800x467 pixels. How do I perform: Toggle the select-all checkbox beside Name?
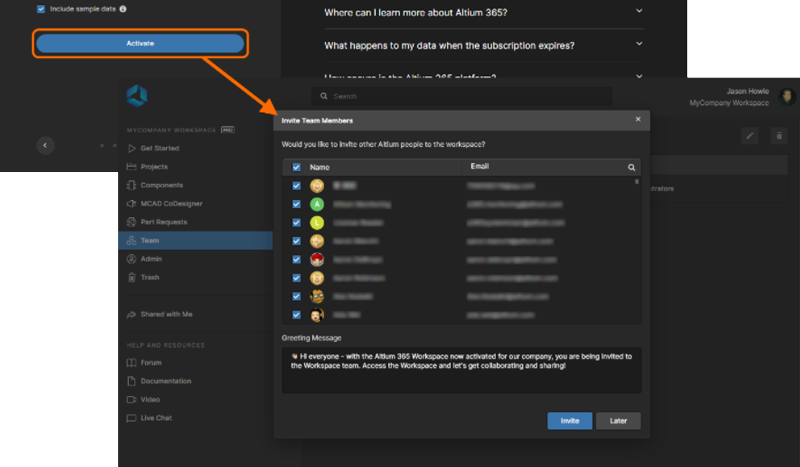click(296, 168)
